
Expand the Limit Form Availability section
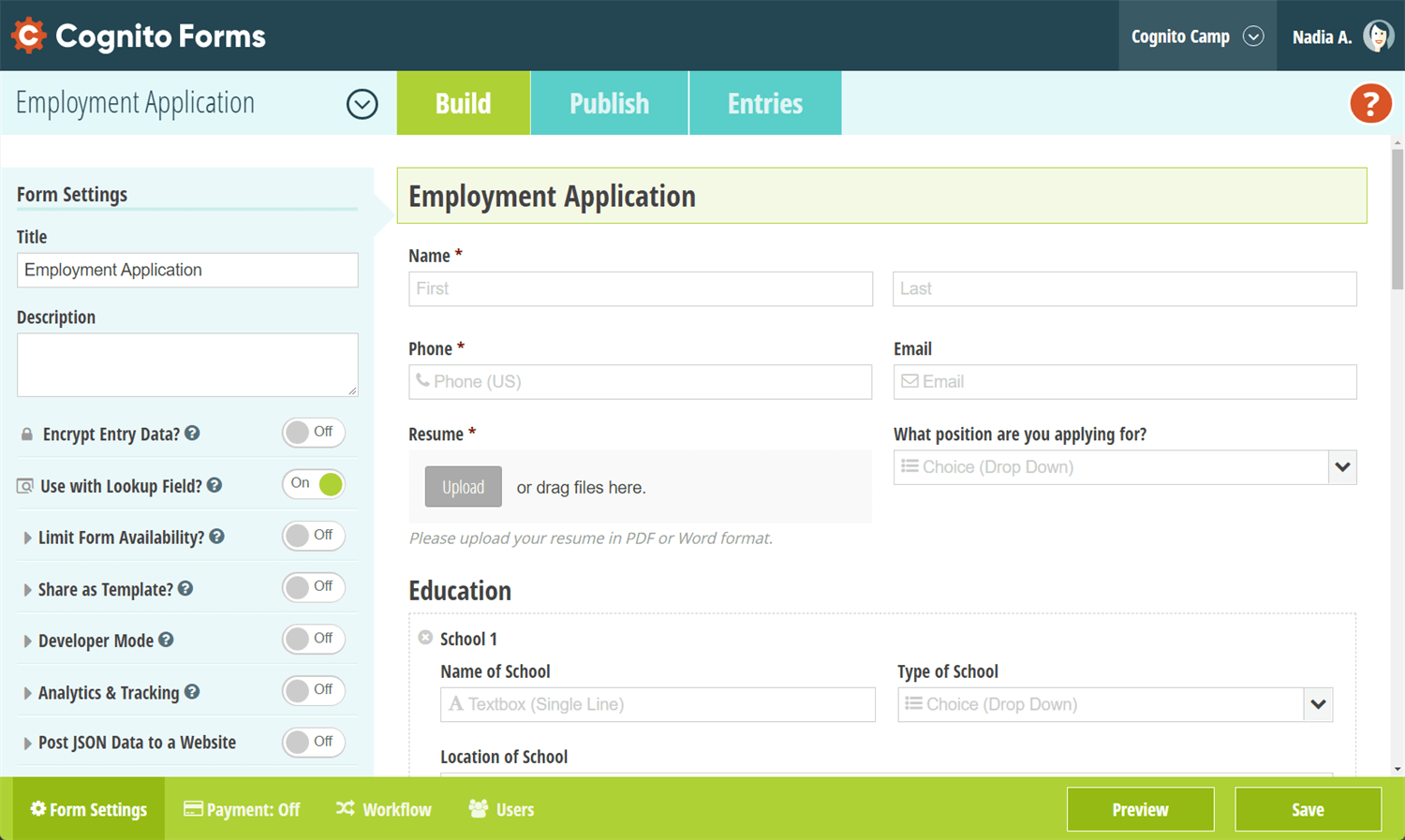click(27, 538)
